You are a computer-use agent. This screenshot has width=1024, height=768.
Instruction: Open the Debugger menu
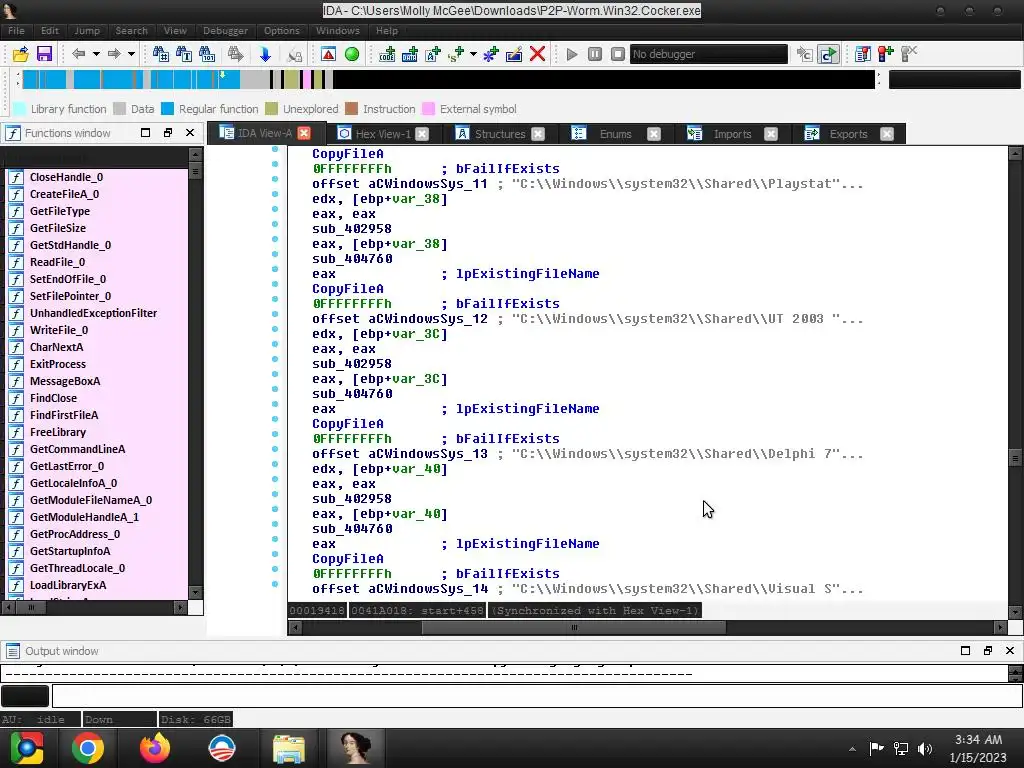225,31
